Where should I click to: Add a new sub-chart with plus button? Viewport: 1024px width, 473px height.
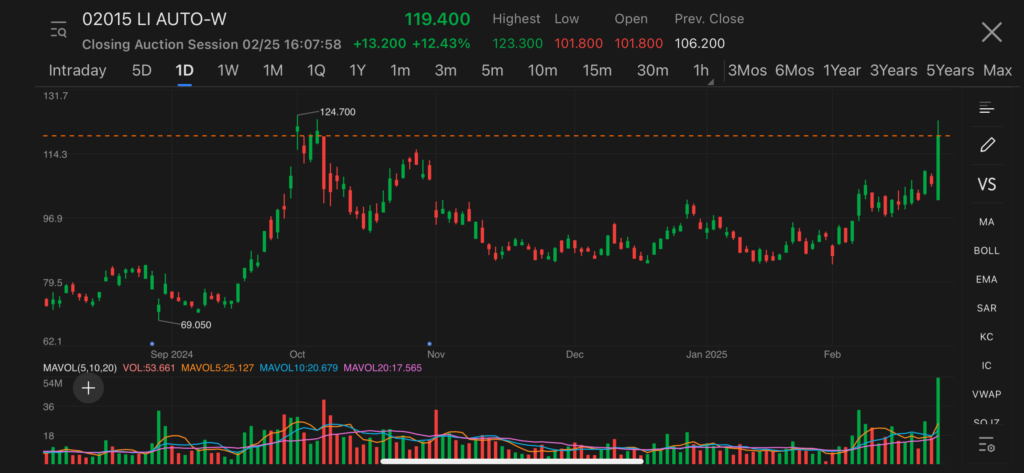pyautogui.click(x=88, y=389)
